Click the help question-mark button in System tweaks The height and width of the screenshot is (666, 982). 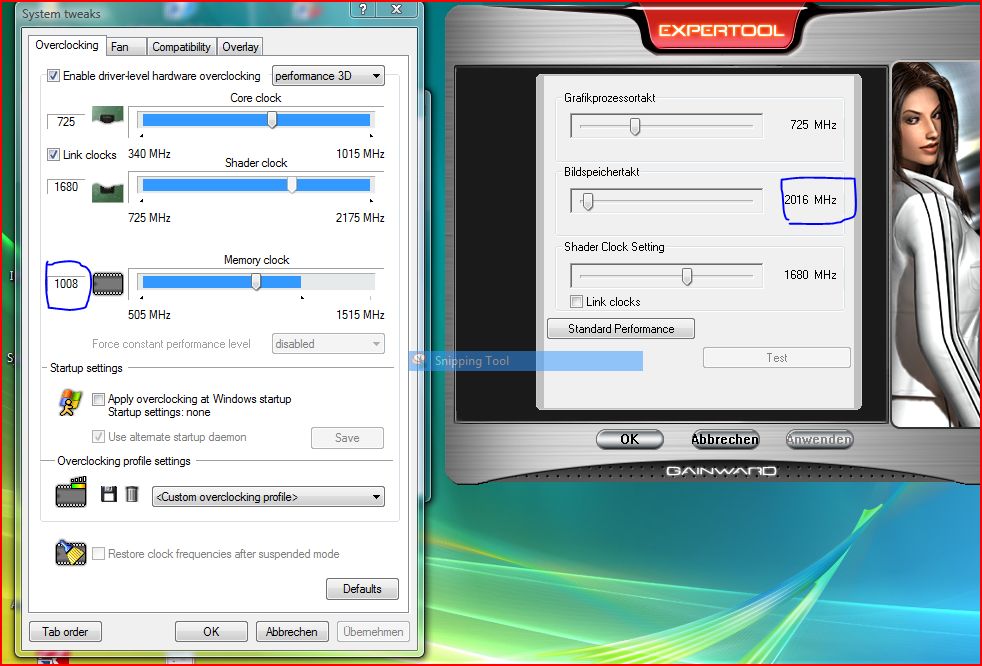[x=363, y=9]
